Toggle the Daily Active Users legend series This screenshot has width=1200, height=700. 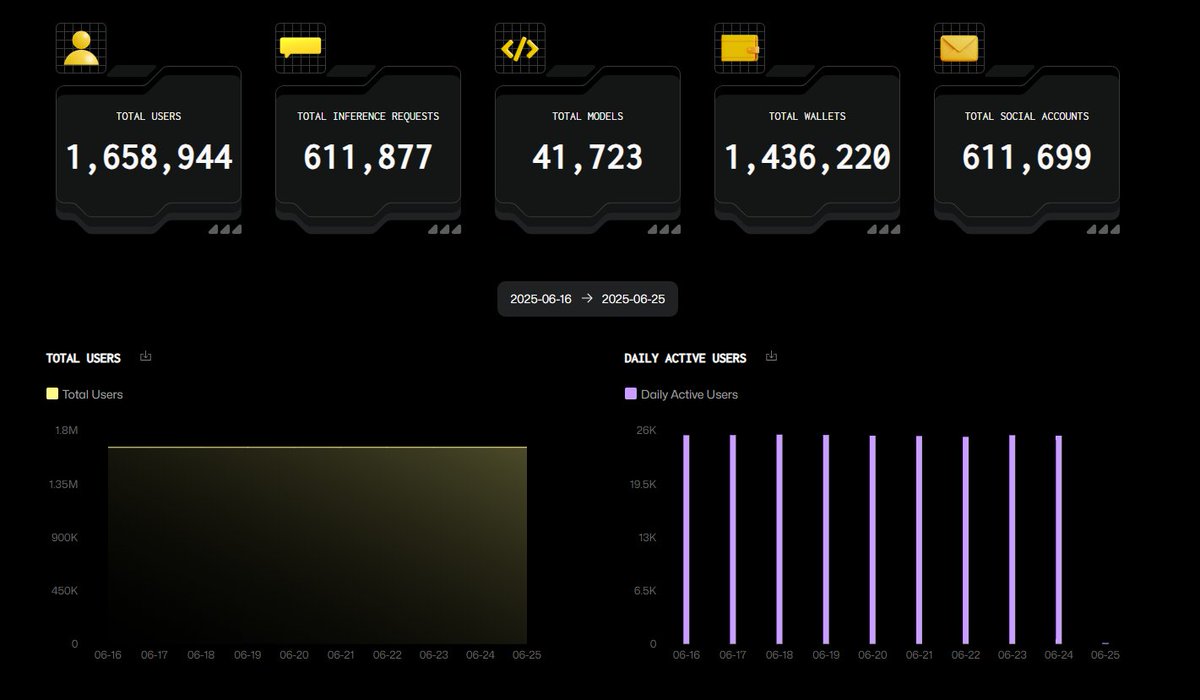point(681,394)
